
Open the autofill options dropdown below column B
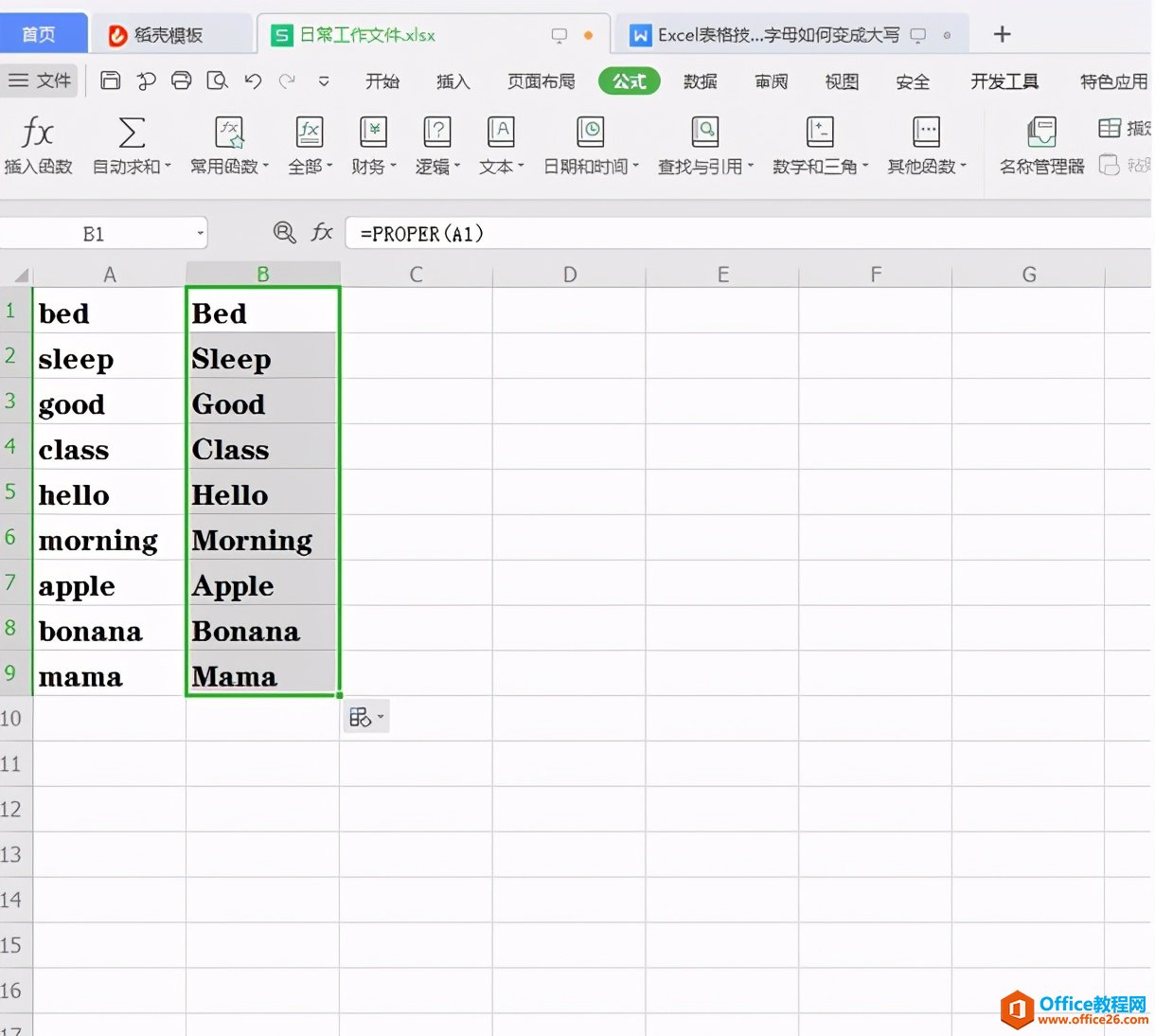pyautogui.click(x=366, y=717)
